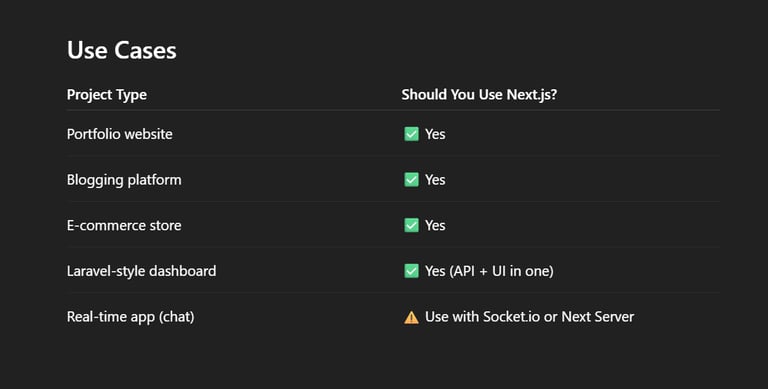The width and height of the screenshot is (768, 389).
Task: Click the green checkmark in Laravel-style dashboard row
Action: tap(411, 270)
